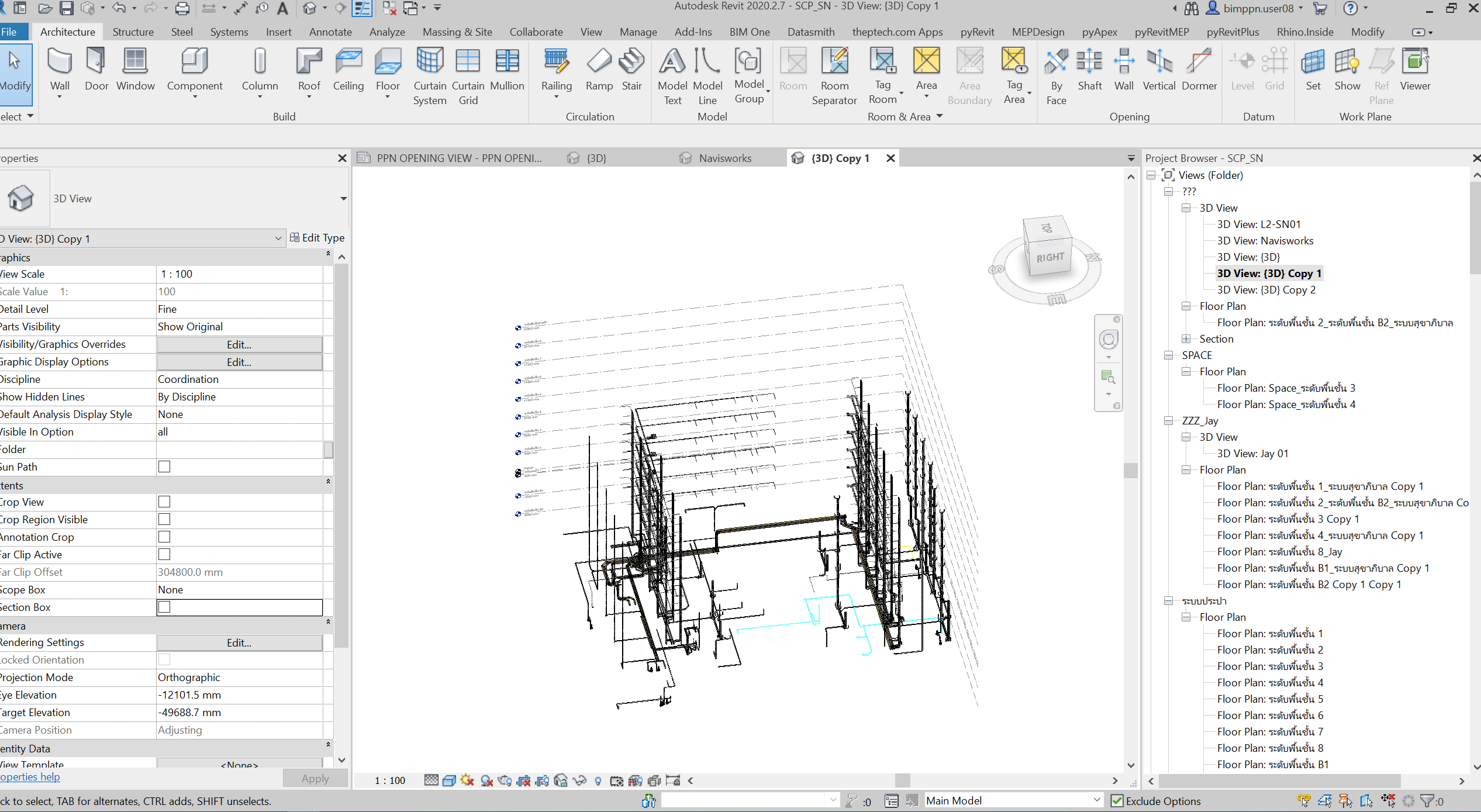Click the view horizontal scrollbar thumb
The image size is (1481, 812).
point(902,780)
